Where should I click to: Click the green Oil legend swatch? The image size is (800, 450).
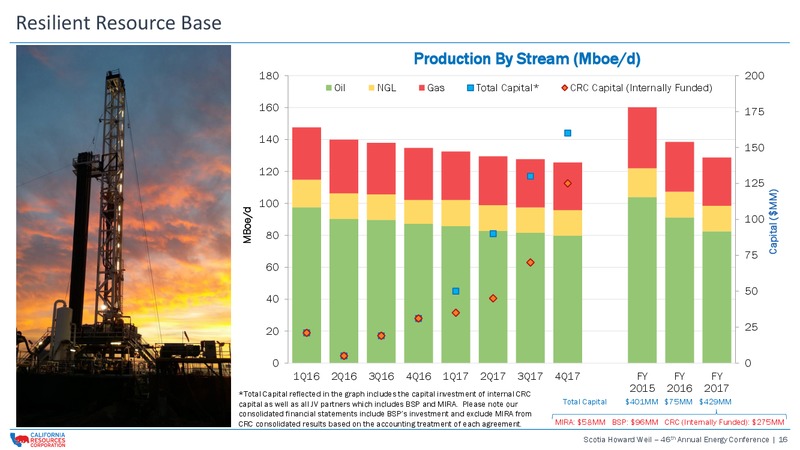tap(329, 88)
